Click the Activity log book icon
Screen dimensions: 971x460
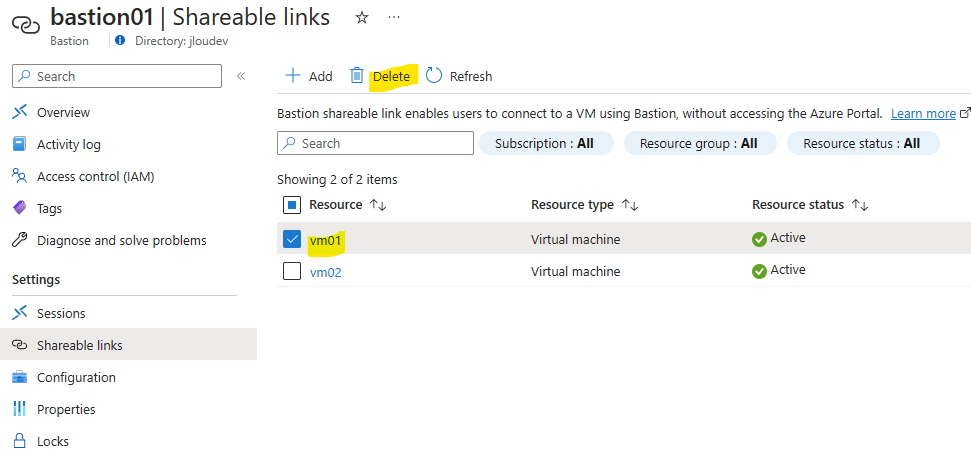pyautogui.click(x=20, y=144)
